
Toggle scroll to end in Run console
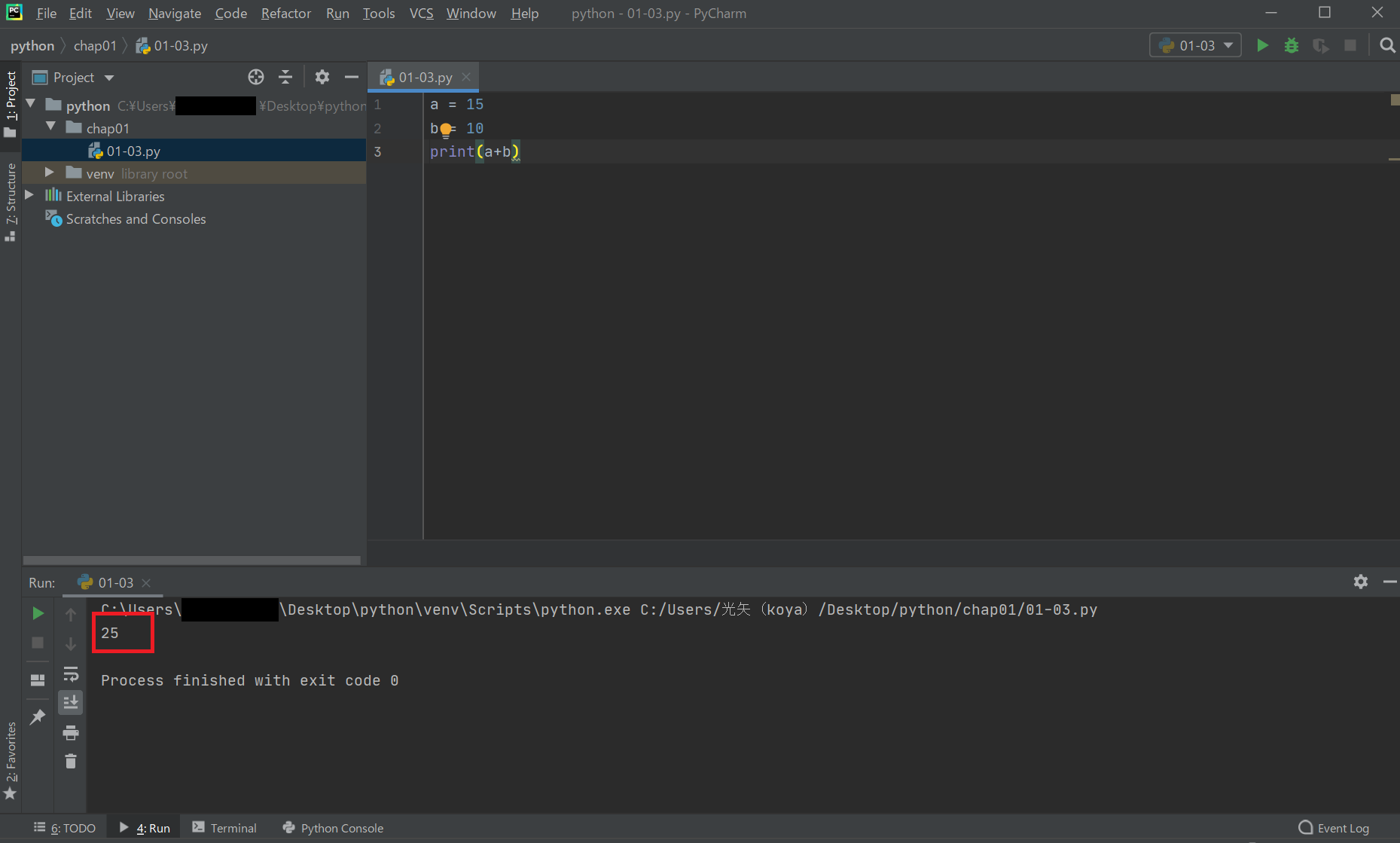point(71,702)
